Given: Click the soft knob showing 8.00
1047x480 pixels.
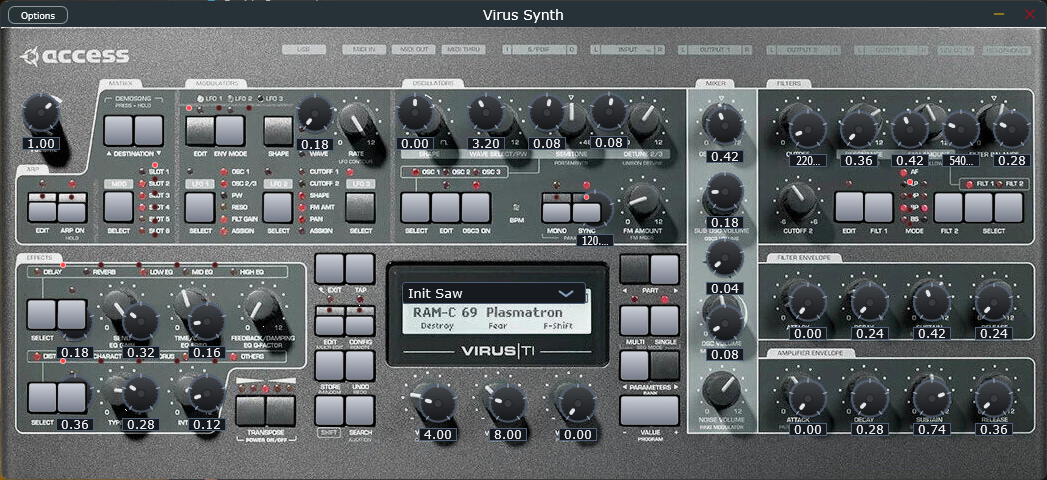Looking at the screenshot, I should [x=507, y=402].
